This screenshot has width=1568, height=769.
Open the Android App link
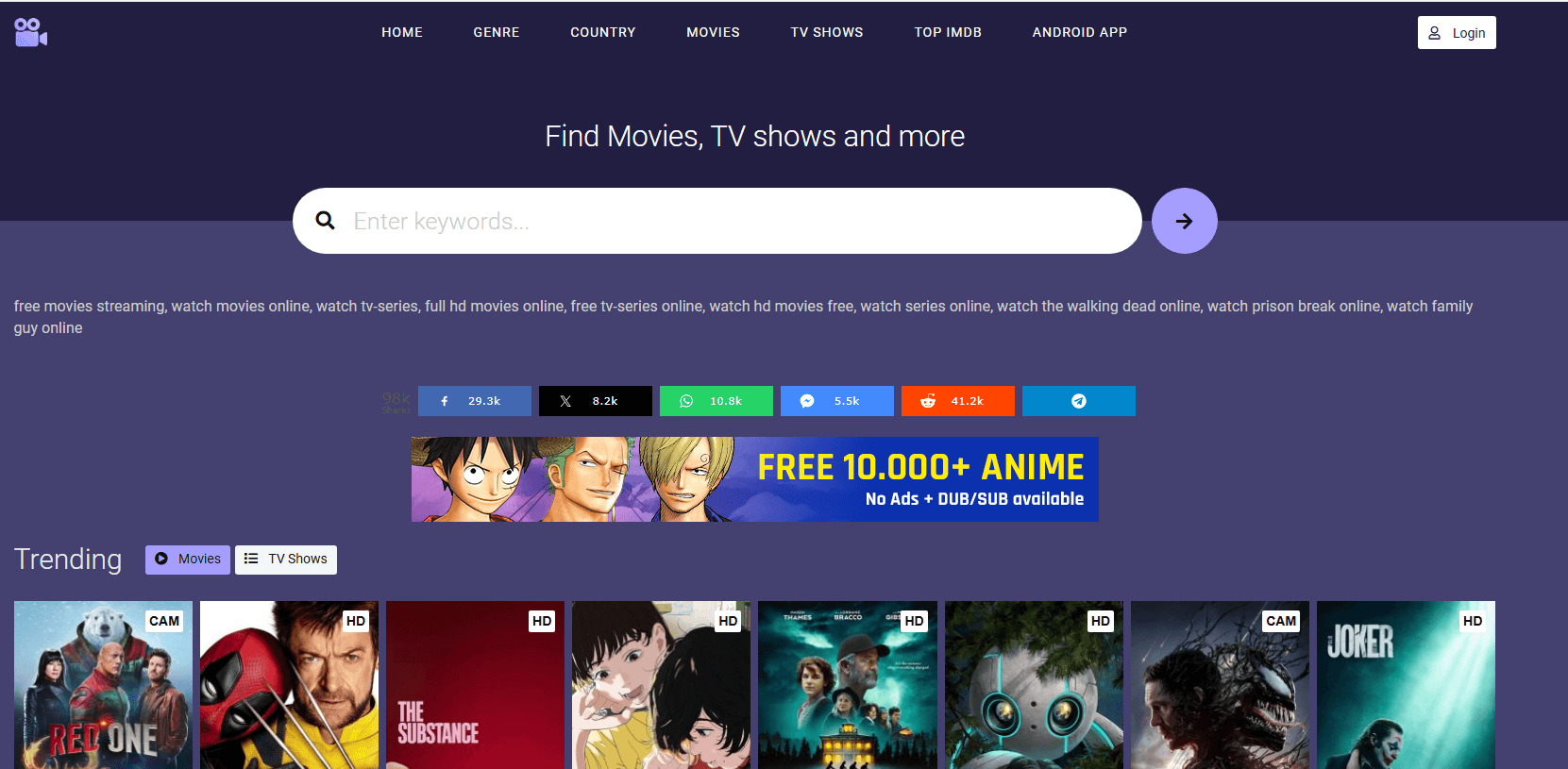pyautogui.click(x=1079, y=32)
